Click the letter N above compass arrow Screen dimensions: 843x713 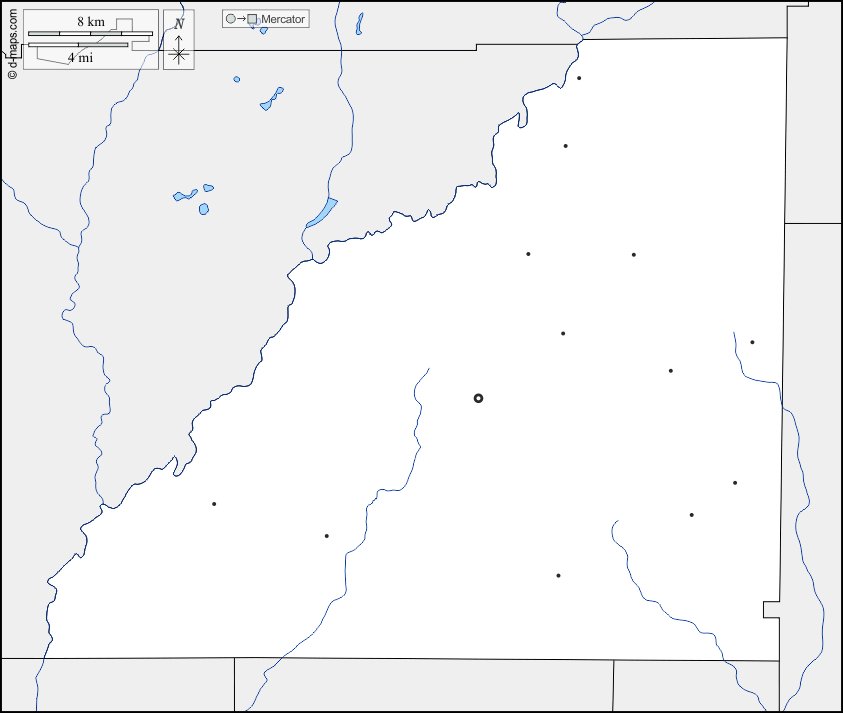pyautogui.click(x=178, y=24)
